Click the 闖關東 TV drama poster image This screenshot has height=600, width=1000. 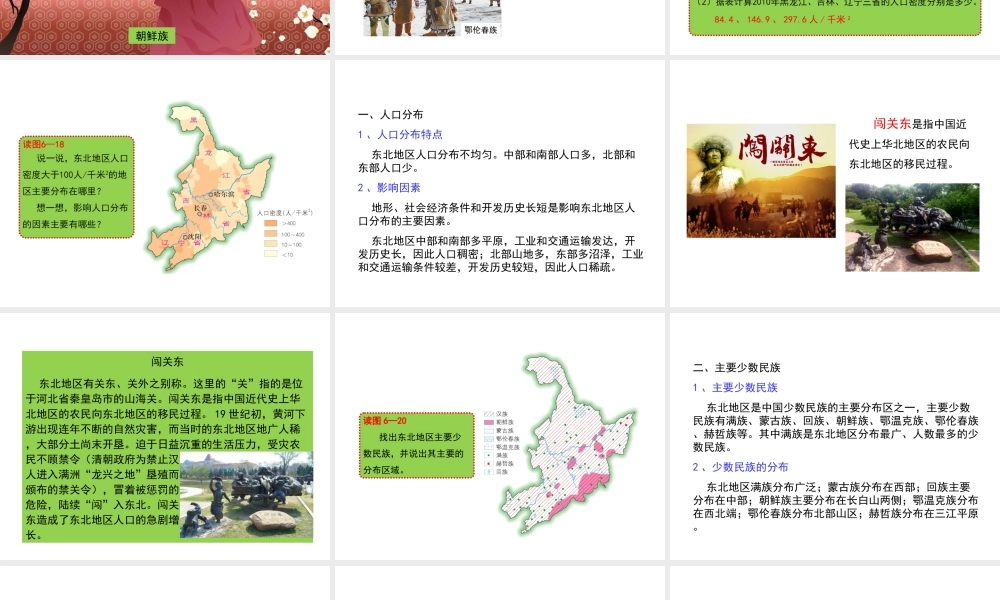click(761, 180)
